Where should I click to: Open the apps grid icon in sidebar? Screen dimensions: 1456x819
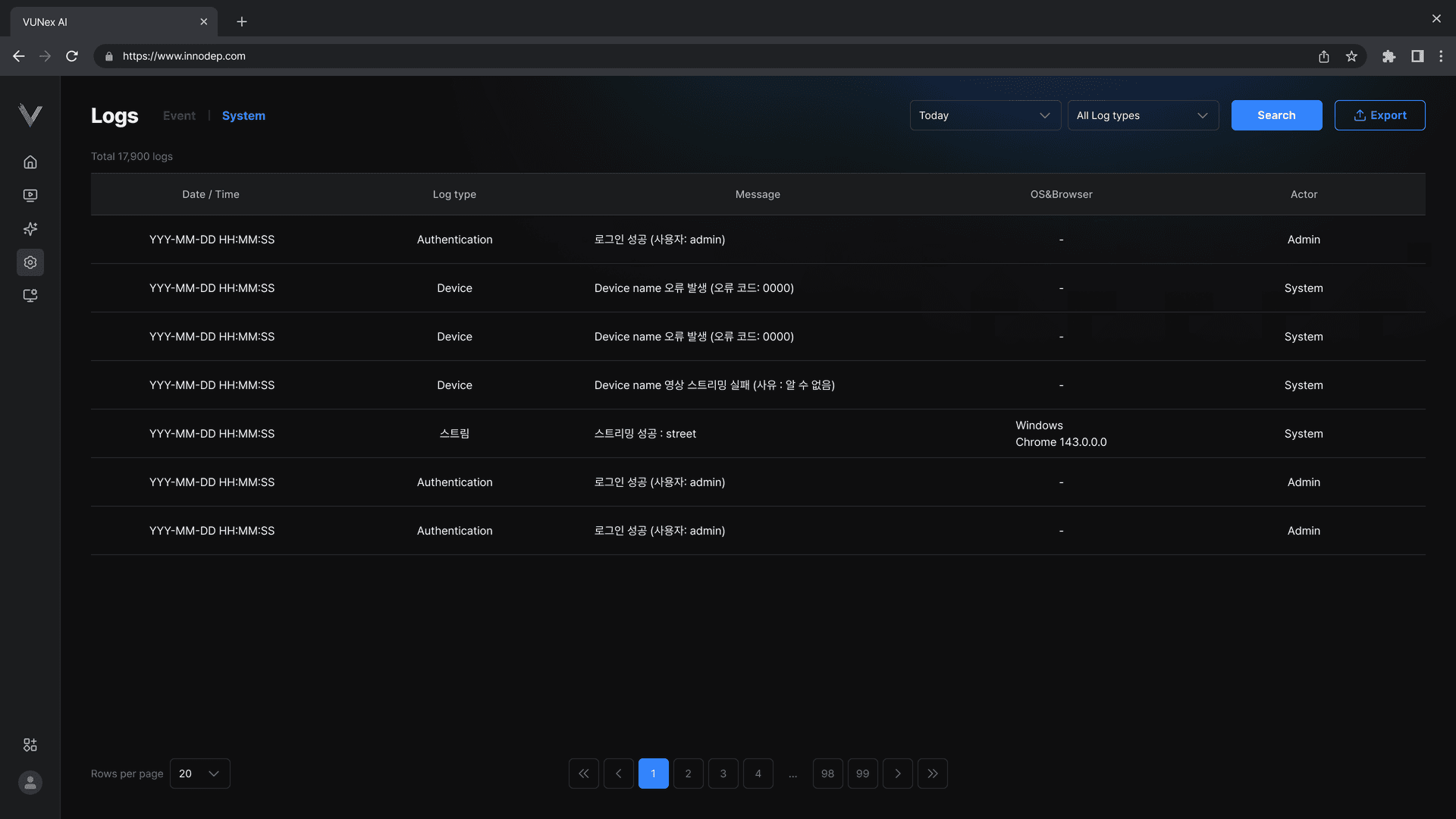point(30,745)
